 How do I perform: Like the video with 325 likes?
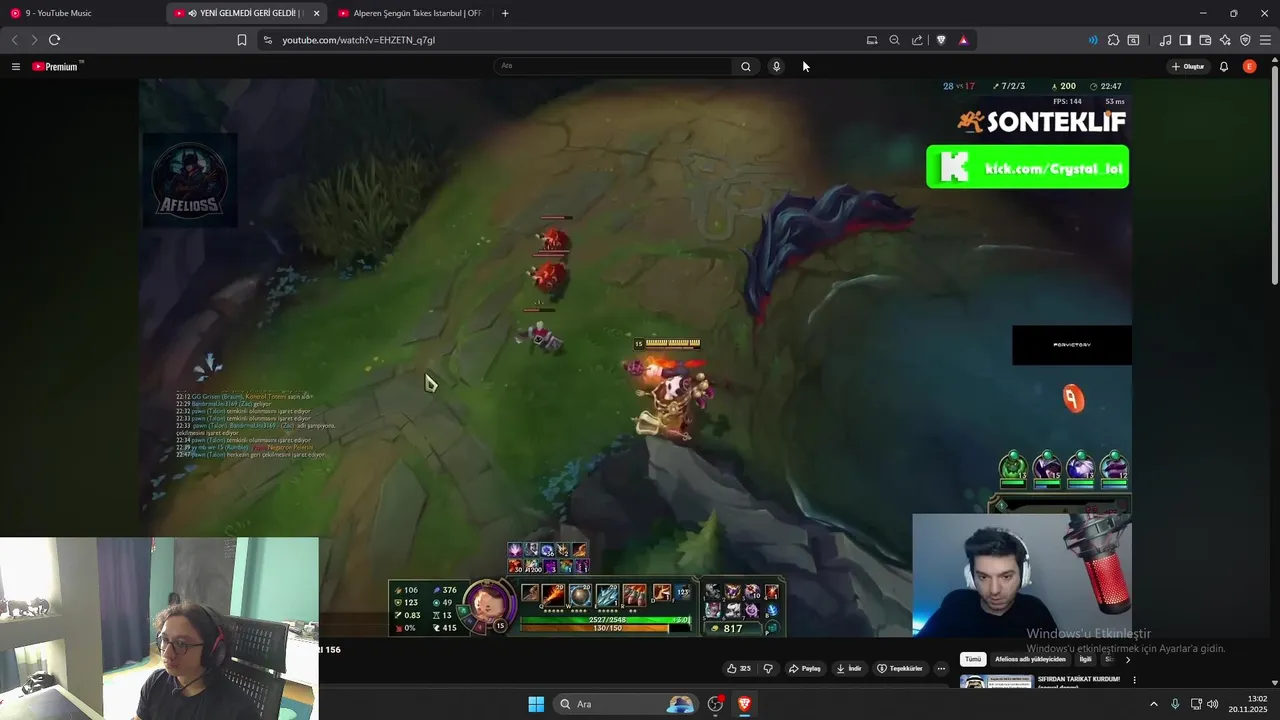[x=740, y=668]
